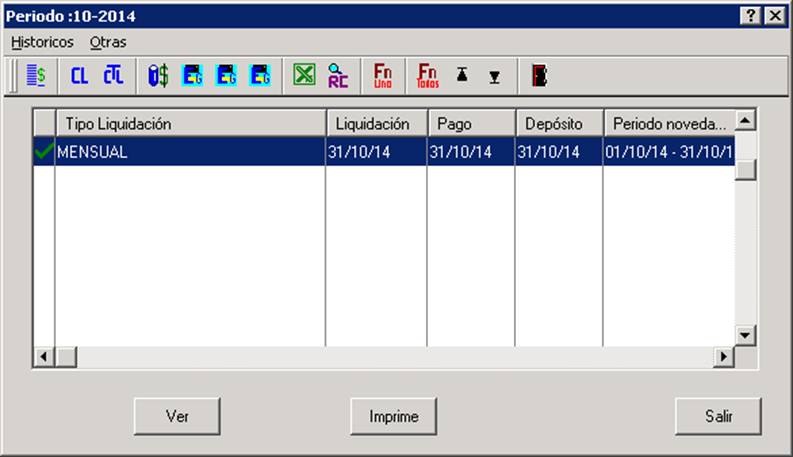Click the magnifier RC icon
793x457 pixels.
[338, 76]
